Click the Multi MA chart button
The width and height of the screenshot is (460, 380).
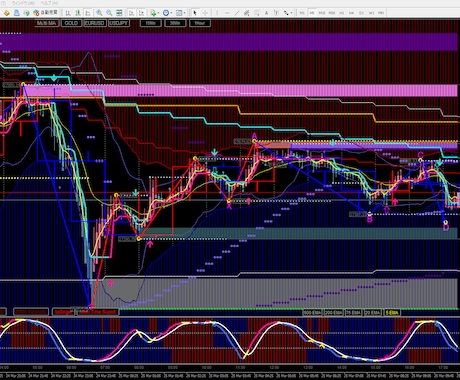(x=47, y=23)
